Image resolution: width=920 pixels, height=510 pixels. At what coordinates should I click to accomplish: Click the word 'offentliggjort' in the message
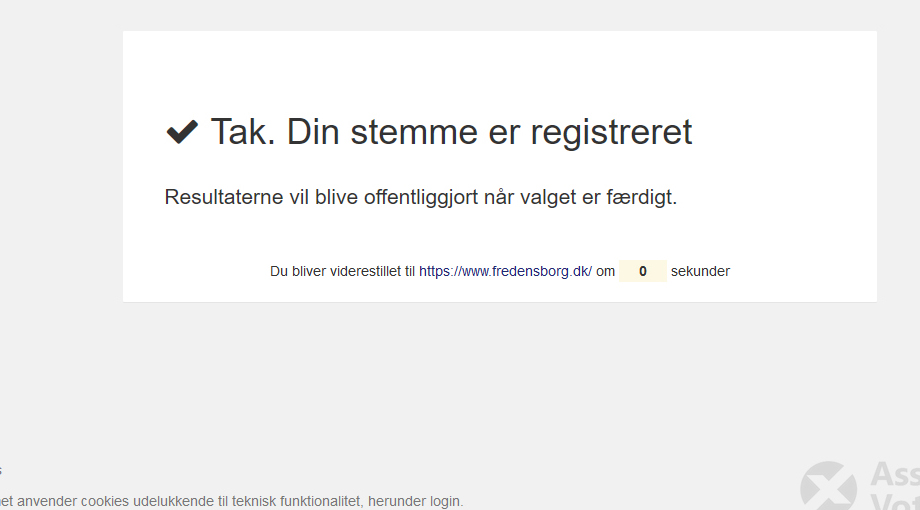[410, 197]
